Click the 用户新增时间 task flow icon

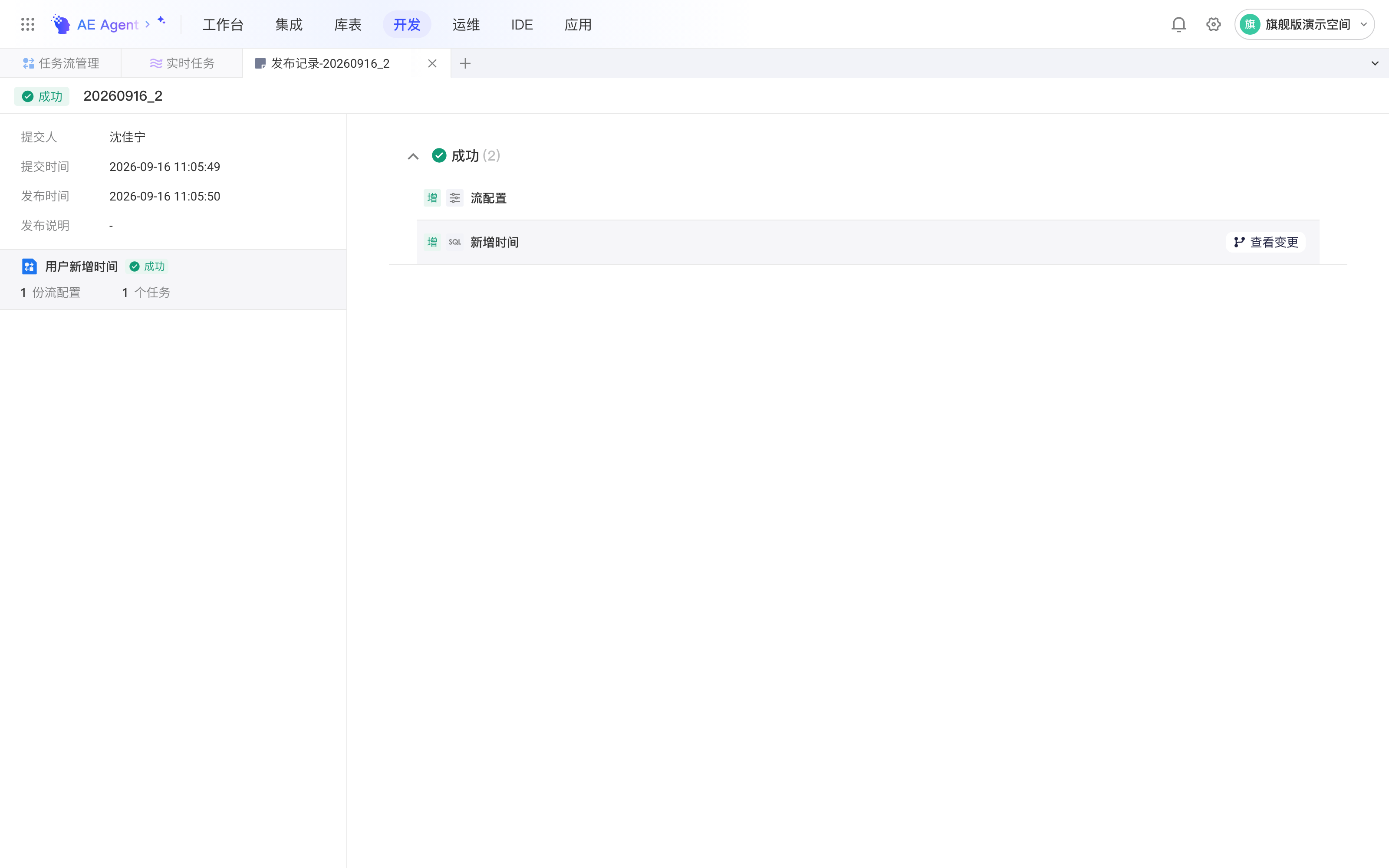(29, 266)
